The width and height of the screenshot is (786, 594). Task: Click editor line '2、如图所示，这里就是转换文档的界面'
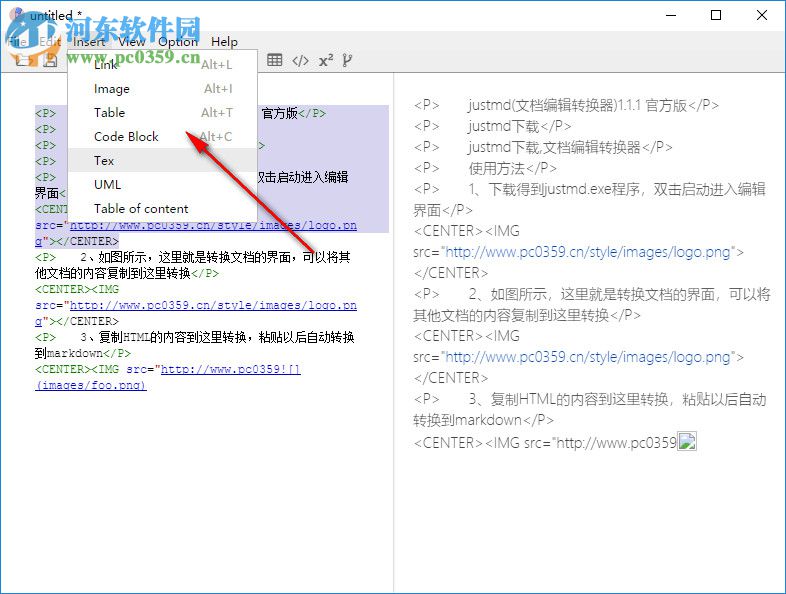[192, 257]
